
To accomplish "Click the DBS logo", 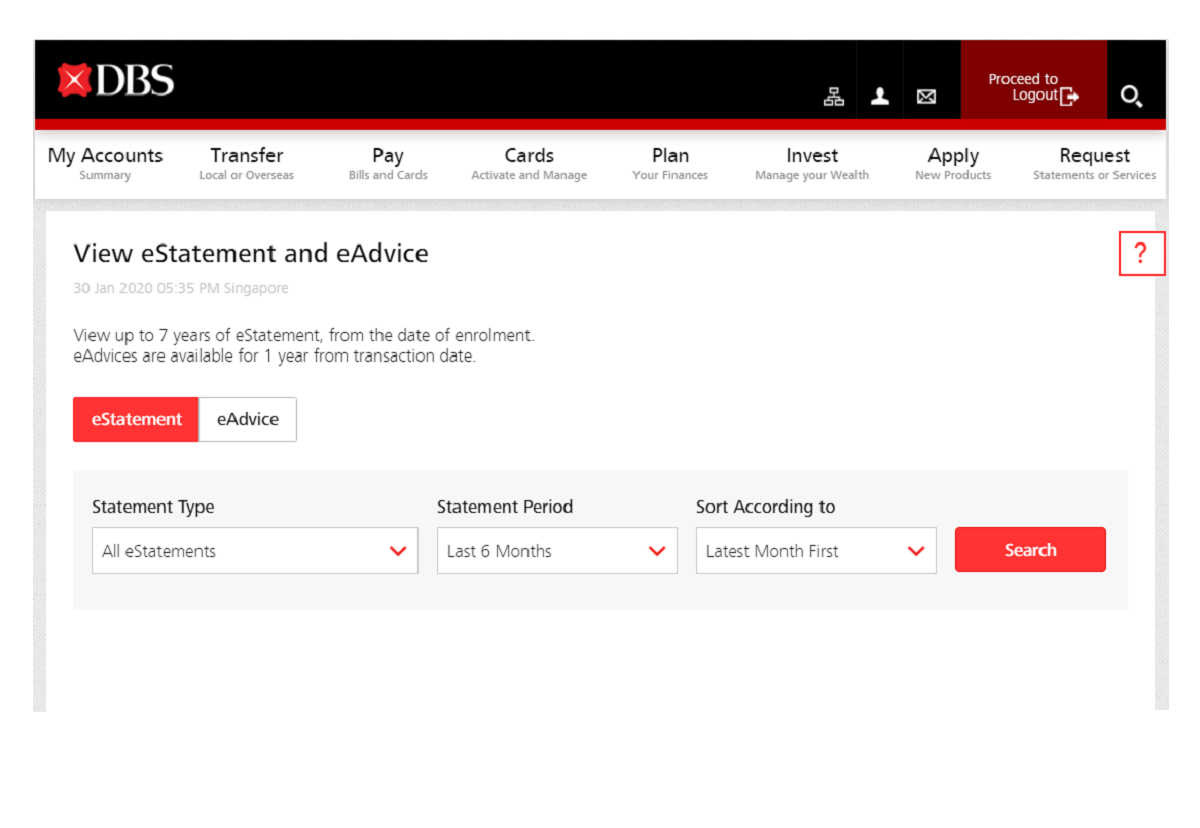I will [116, 79].
